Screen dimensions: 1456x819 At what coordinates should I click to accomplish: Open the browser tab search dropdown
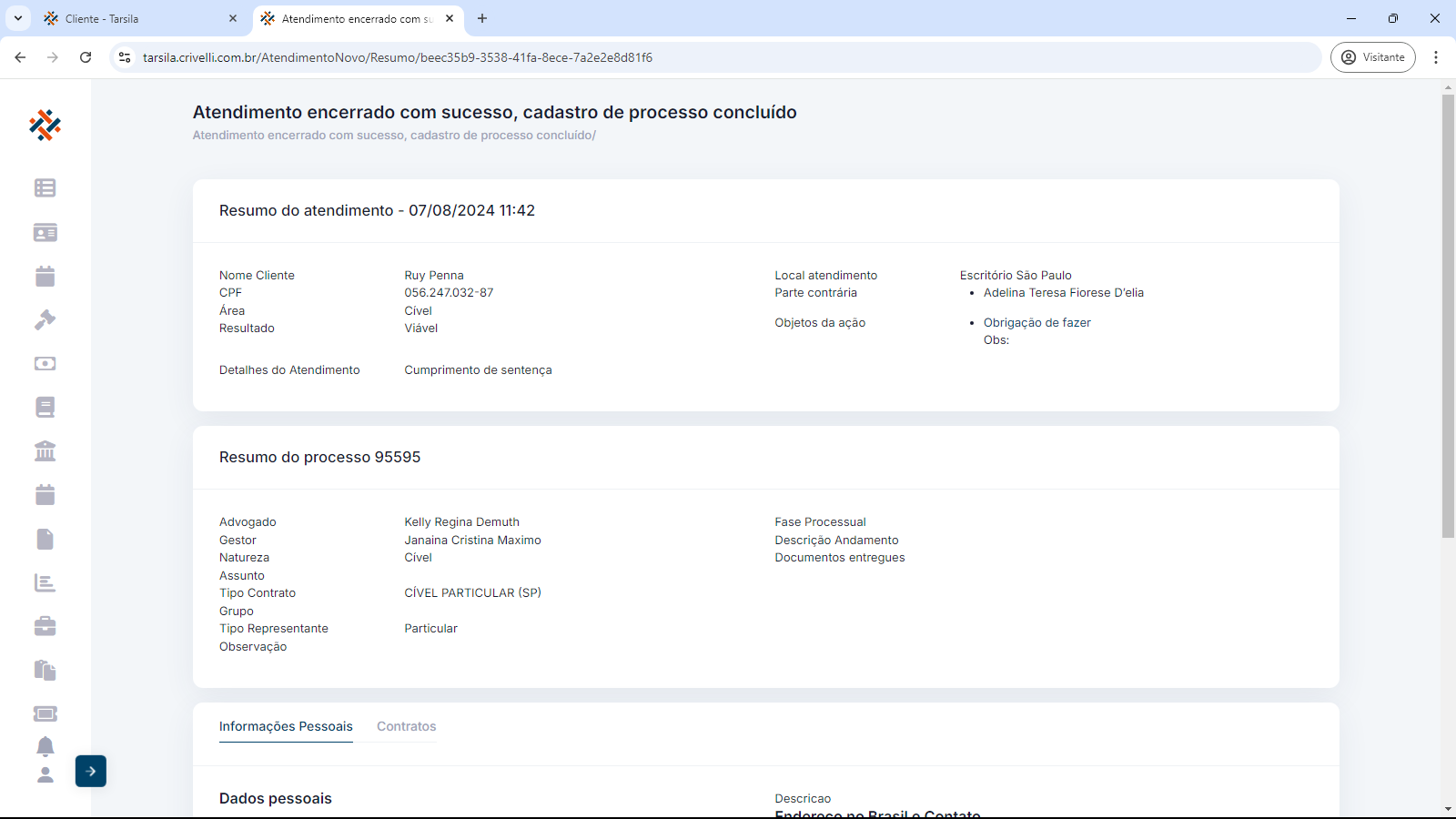pos(18,18)
